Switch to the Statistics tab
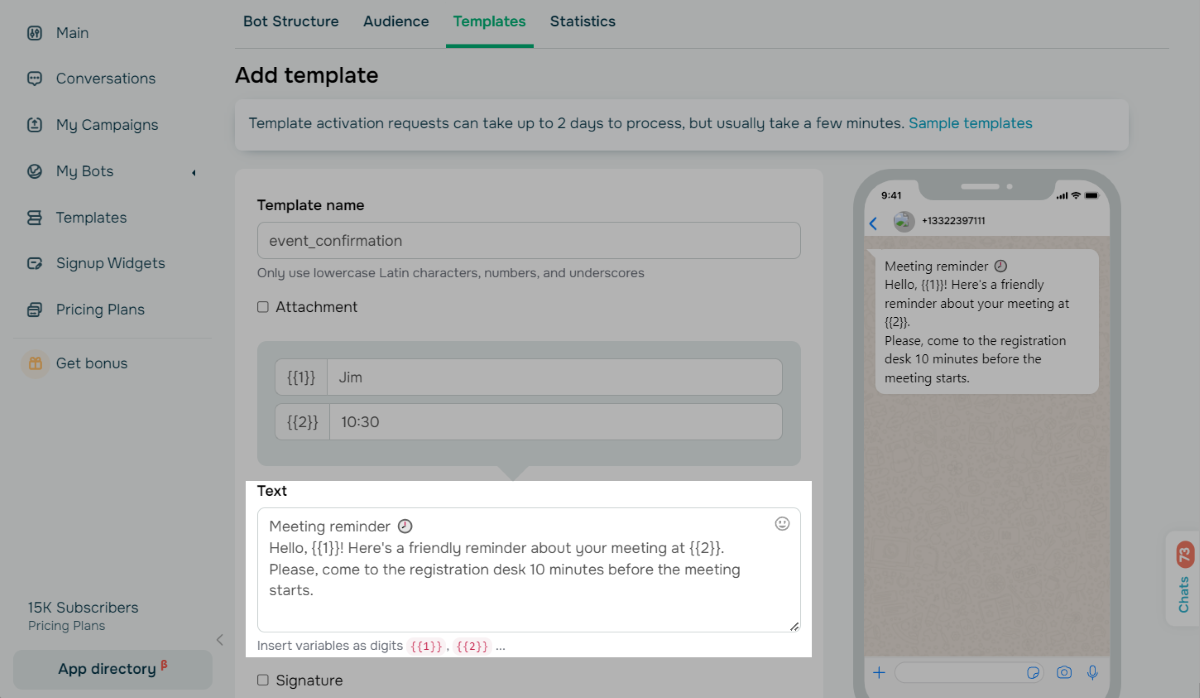Image resolution: width=1200 pixels, height=698 pixels. [582, 21]
